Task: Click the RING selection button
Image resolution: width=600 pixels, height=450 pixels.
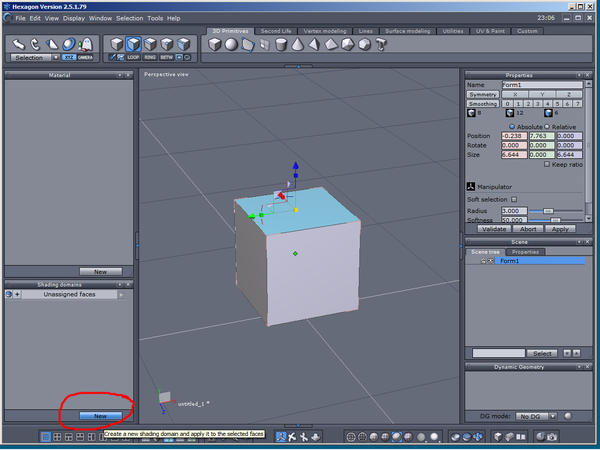Action: [x=150, y=57]
